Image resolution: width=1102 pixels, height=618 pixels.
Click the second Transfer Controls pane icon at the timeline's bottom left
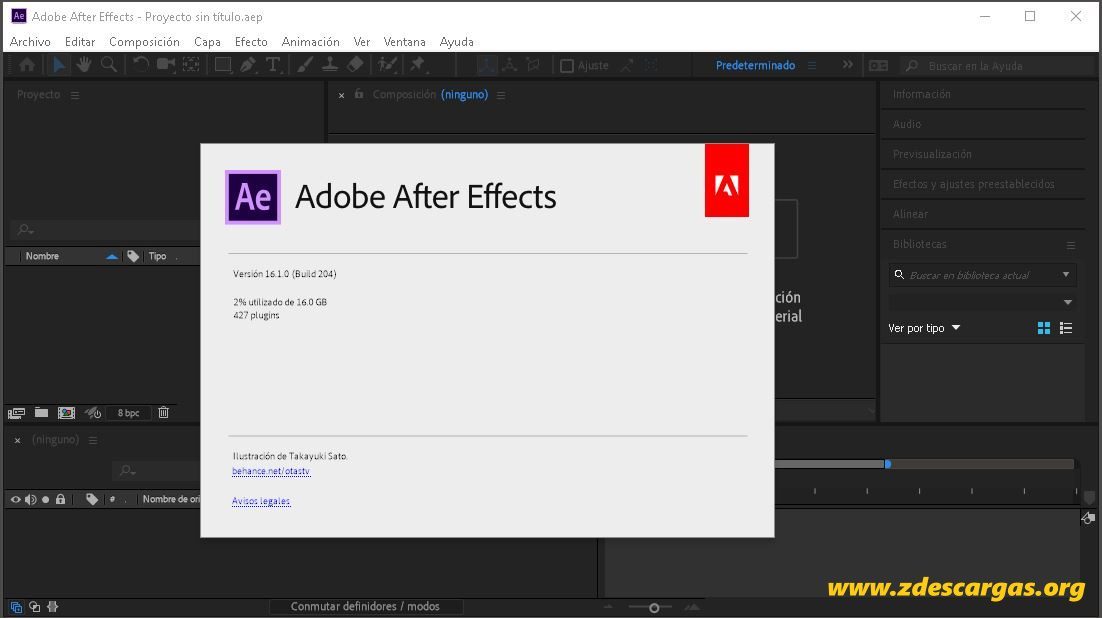click(34, 607)
